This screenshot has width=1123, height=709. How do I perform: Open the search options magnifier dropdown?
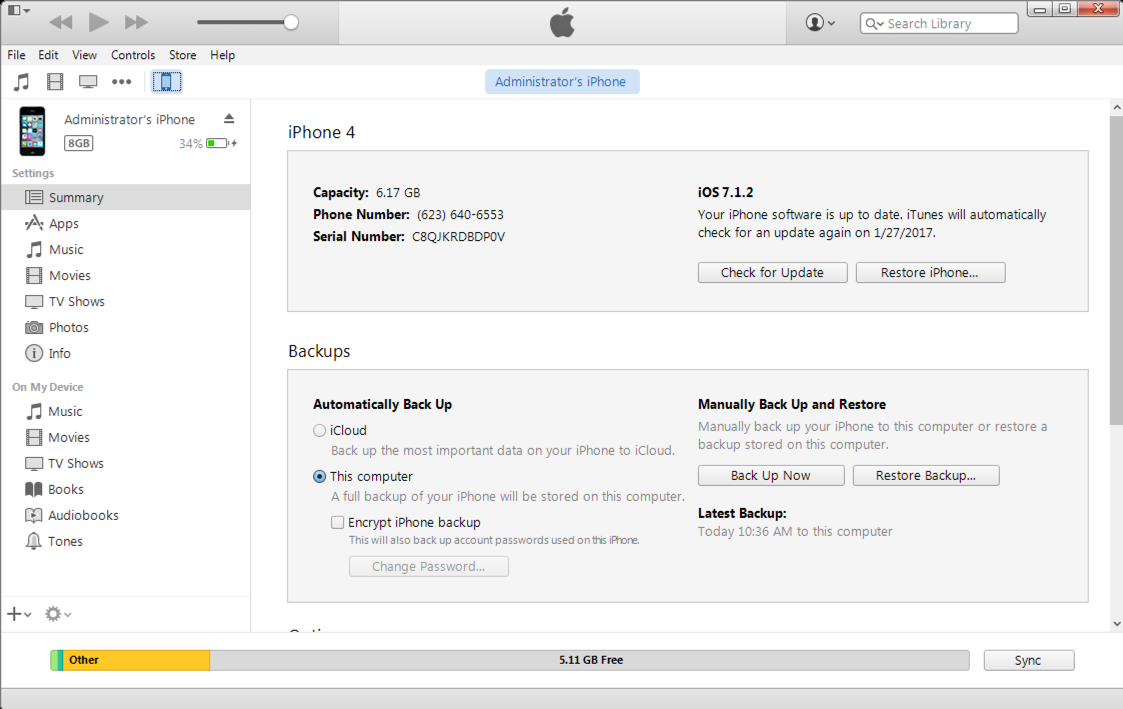point(874,24)
